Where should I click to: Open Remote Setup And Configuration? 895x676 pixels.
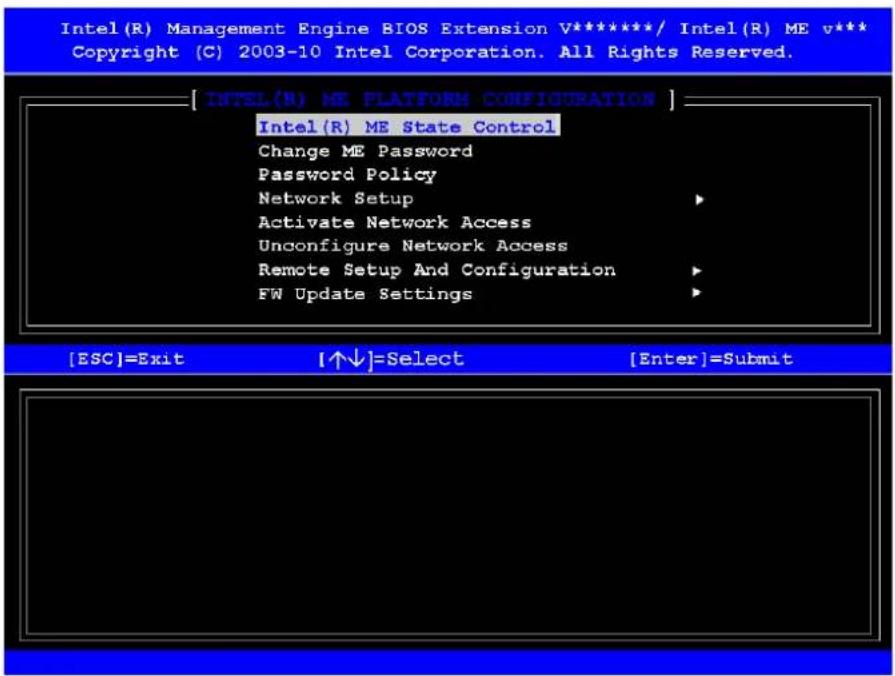[x=437, y=270]
